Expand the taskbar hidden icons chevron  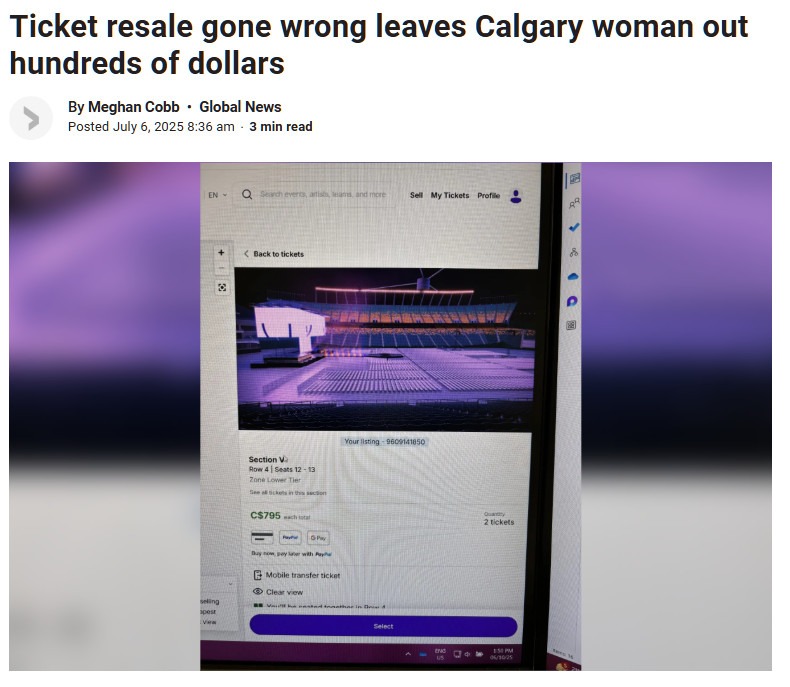[408, 654]
